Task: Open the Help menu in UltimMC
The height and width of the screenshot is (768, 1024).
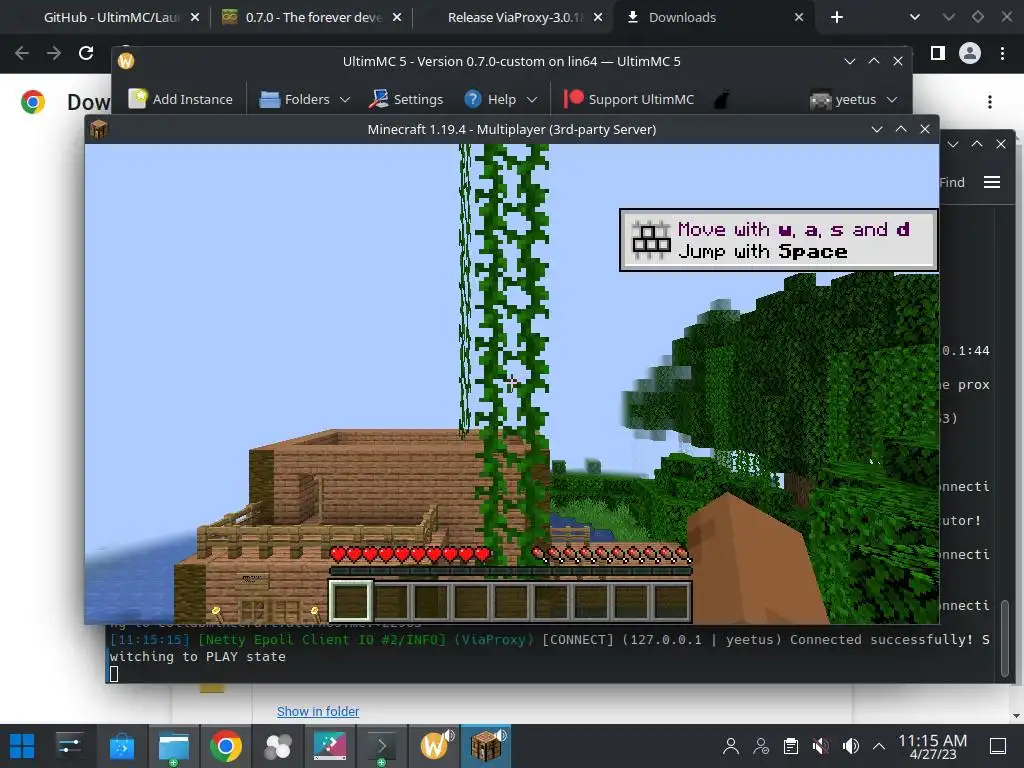Action: point(501,99)
